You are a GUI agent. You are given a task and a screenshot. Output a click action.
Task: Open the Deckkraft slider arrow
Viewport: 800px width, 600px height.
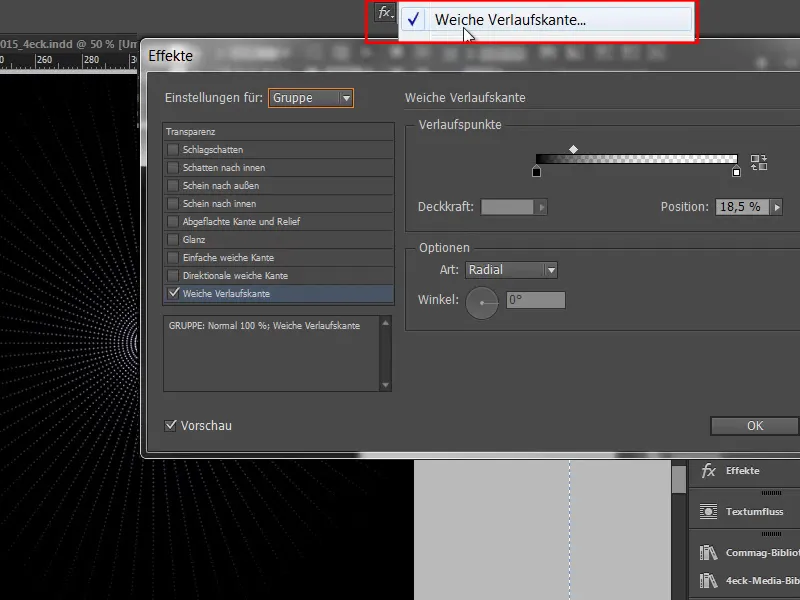pos(541,207)
